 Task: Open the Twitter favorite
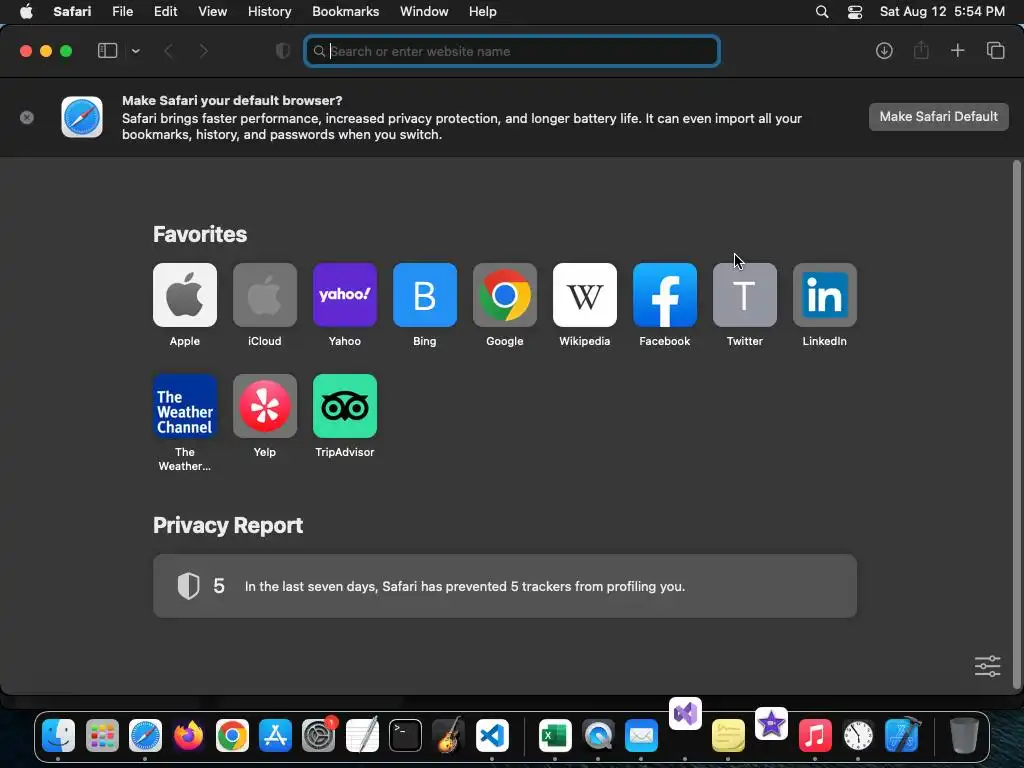pyautogui.click(x=744, y=295)
